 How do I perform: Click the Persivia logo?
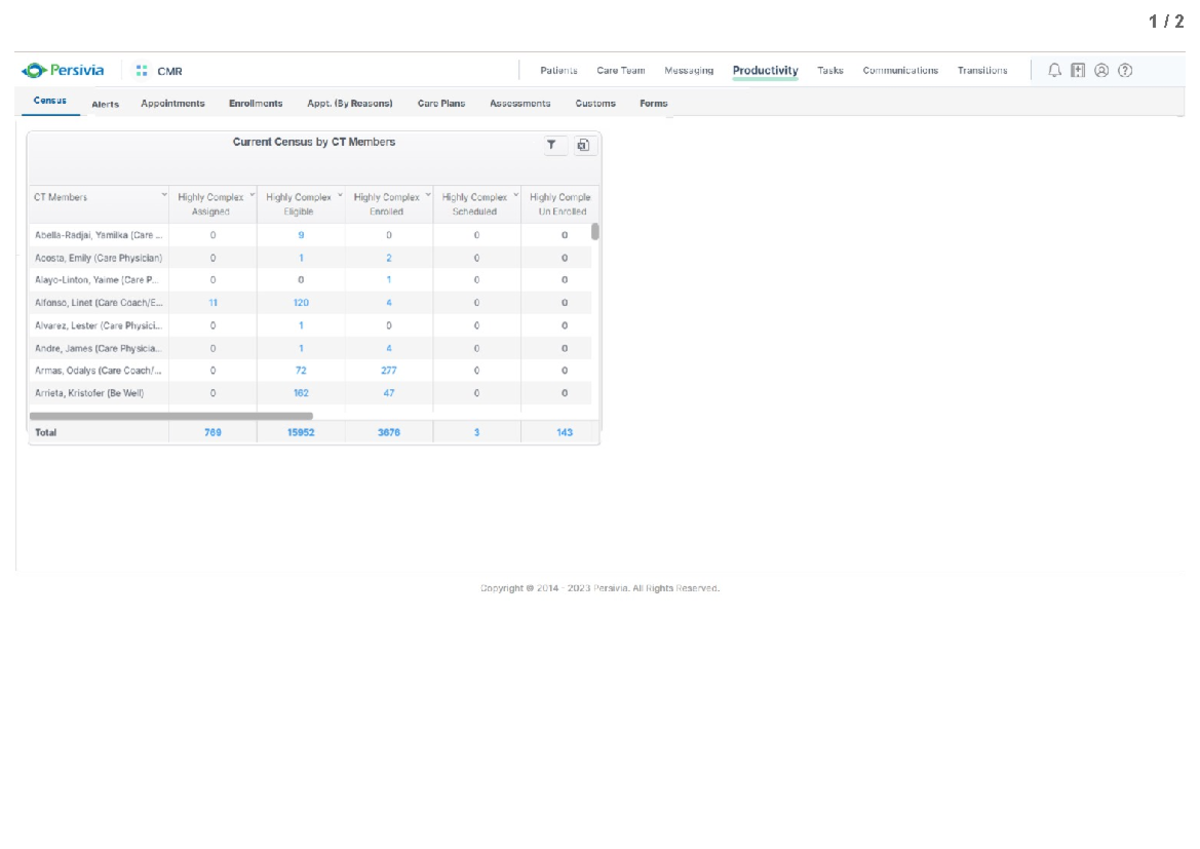click(x=64, y=69)
